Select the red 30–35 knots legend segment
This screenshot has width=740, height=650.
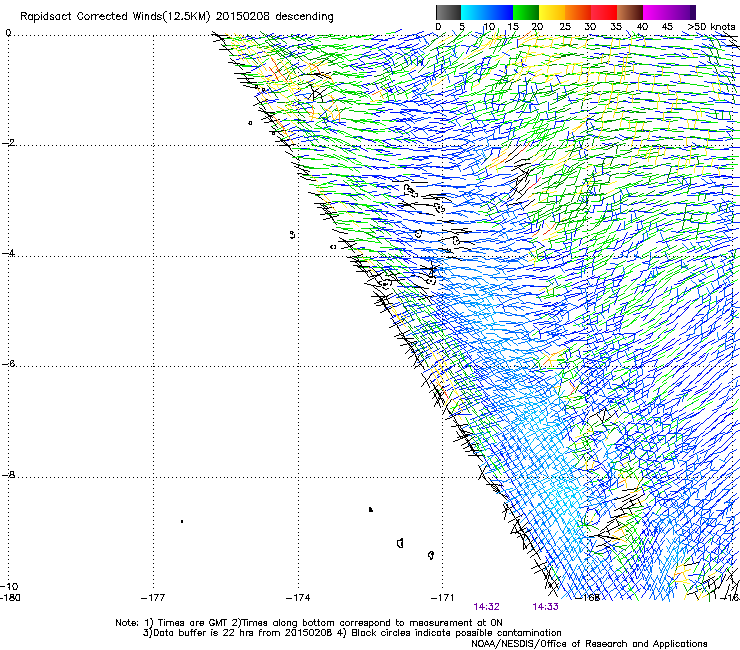click(x=604, y=12)
